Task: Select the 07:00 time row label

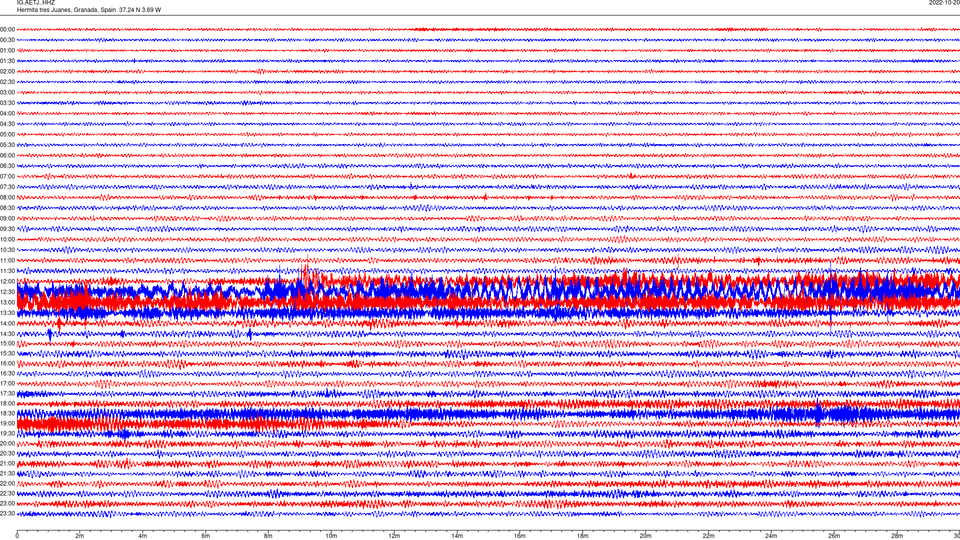Action: 7,176
